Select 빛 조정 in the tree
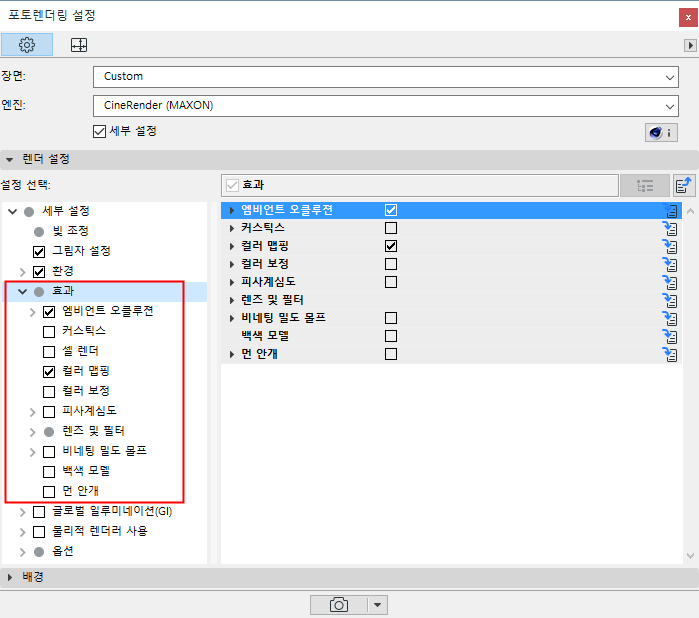 70,231
